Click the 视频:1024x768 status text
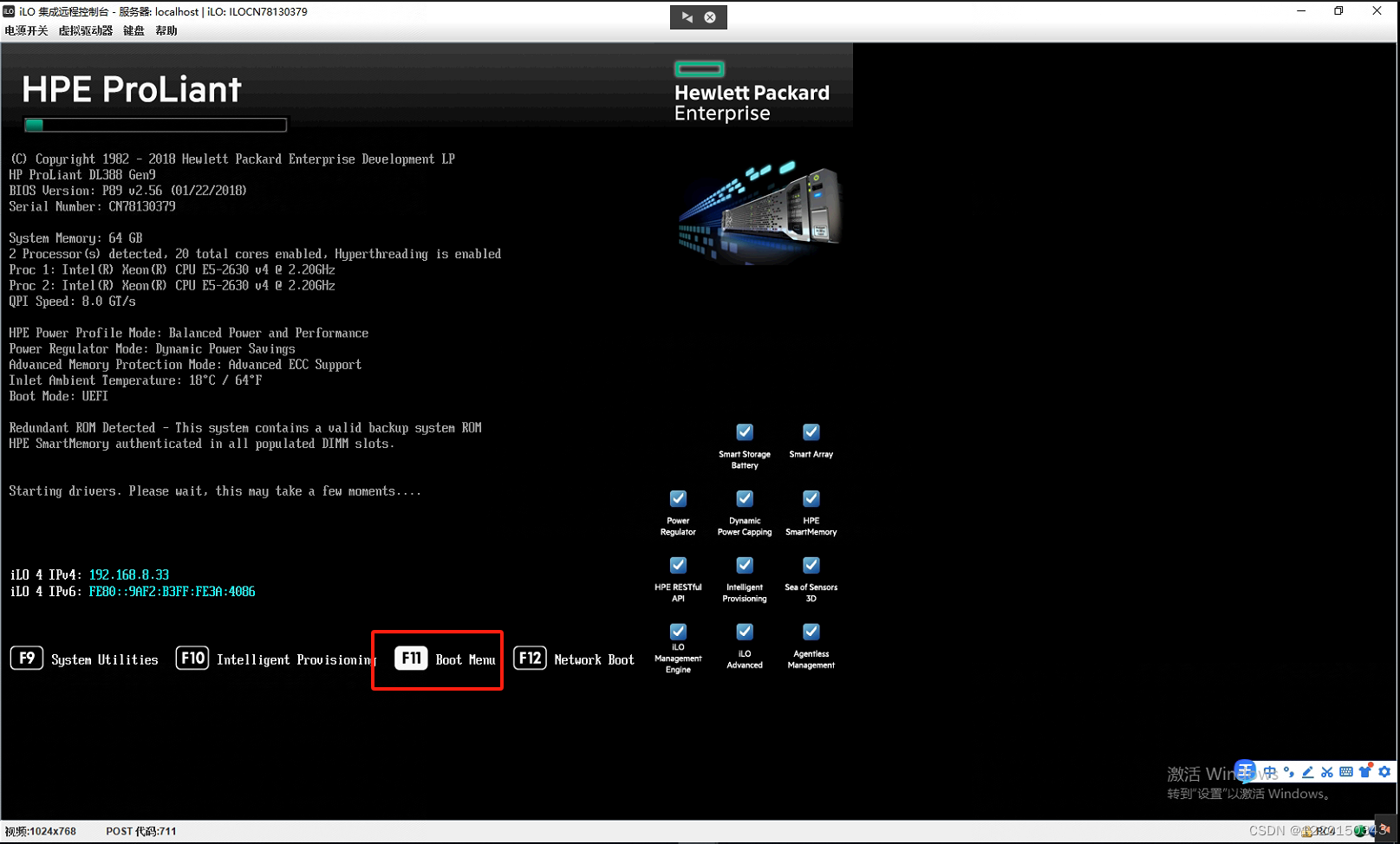Screen dimensions: 1400x844 tap(41, 832)
